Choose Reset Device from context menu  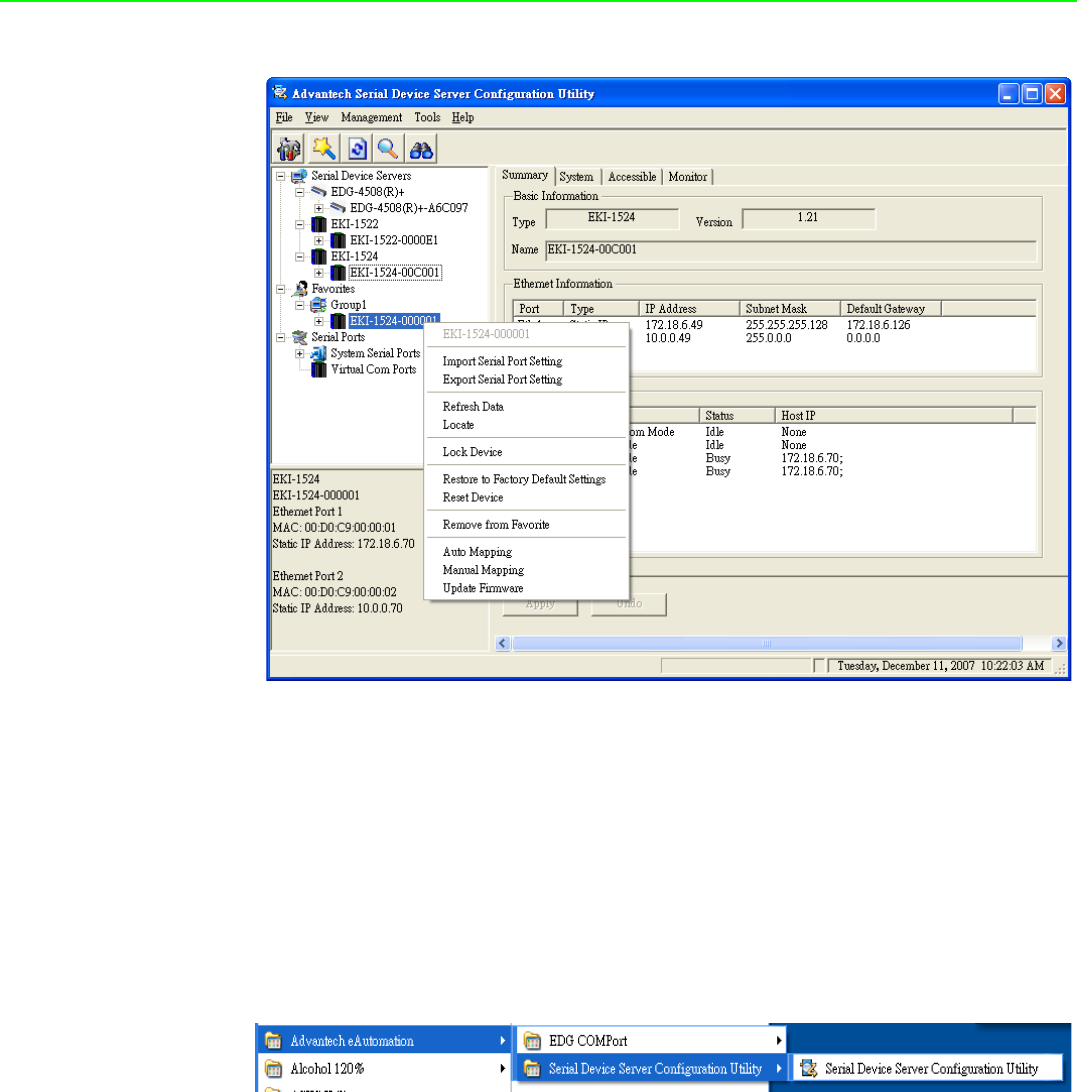[x=526, y=497]
